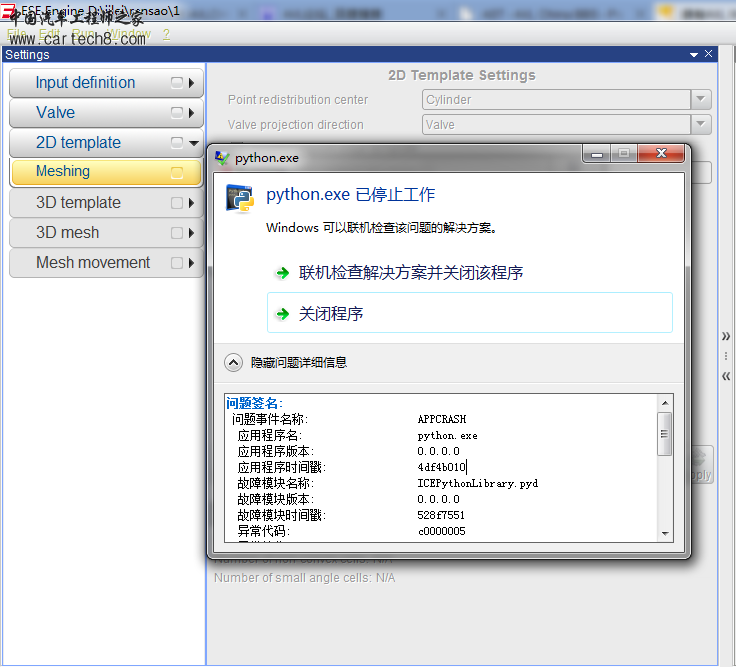
Task: Toggle the 3D mesh status checkbox
Action: pos(177,233)
